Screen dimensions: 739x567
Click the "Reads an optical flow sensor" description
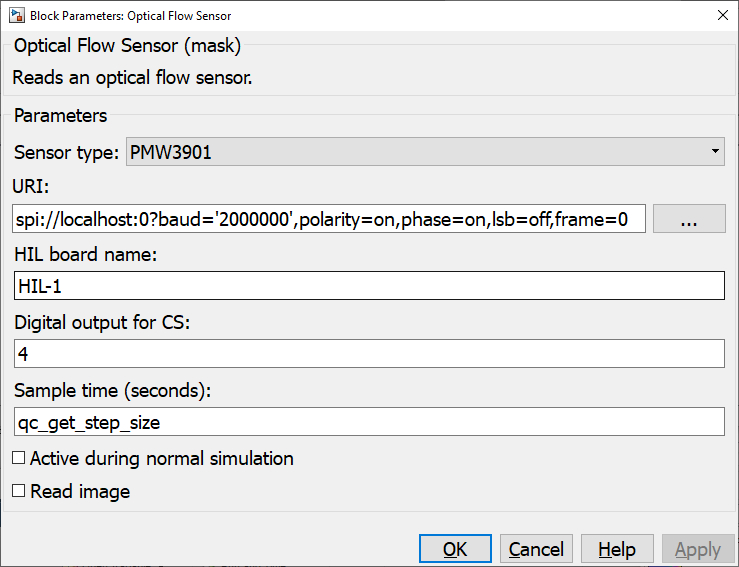pyautogui.click(x=132, y=77)
